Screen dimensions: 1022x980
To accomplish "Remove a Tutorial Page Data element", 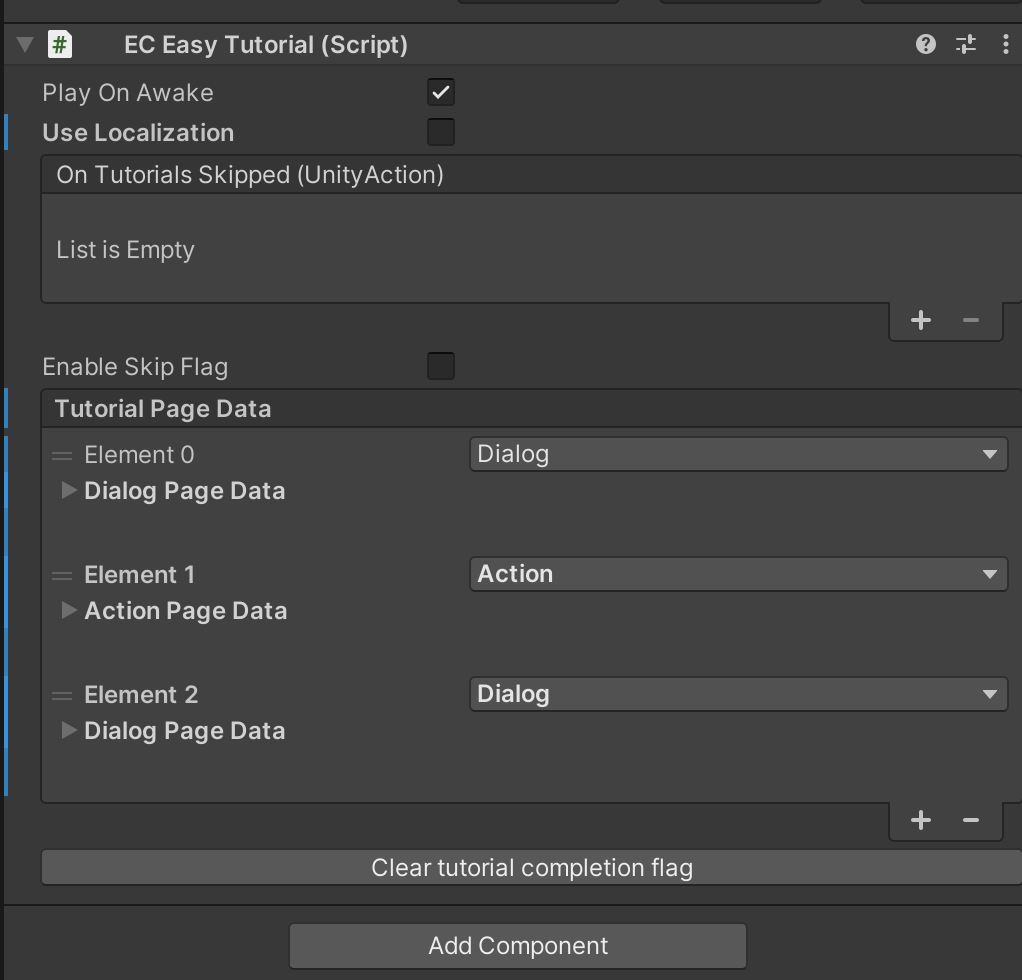I will [x=971, y=820].
